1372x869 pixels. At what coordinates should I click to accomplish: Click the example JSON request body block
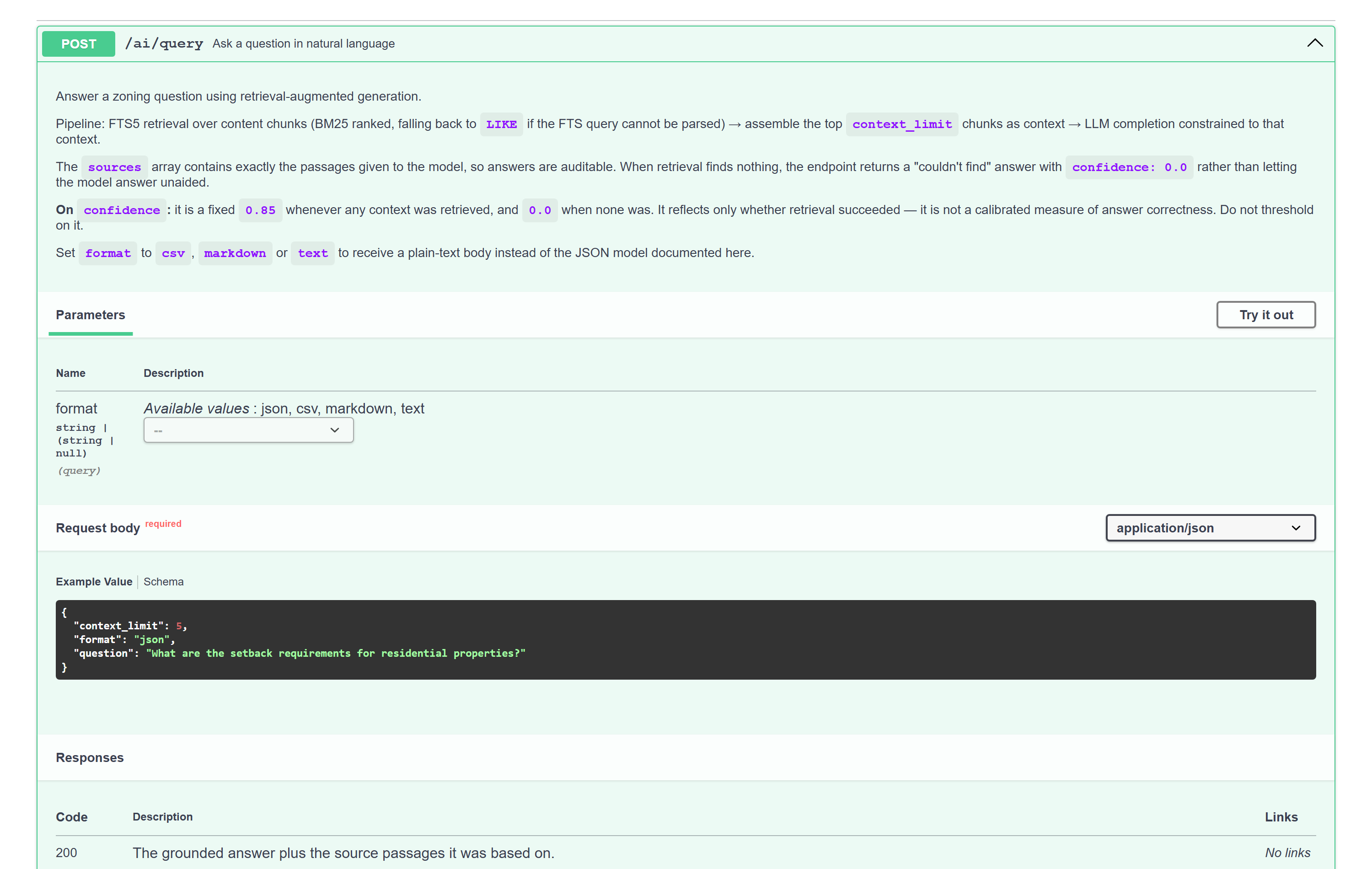(x=686, y=639)
